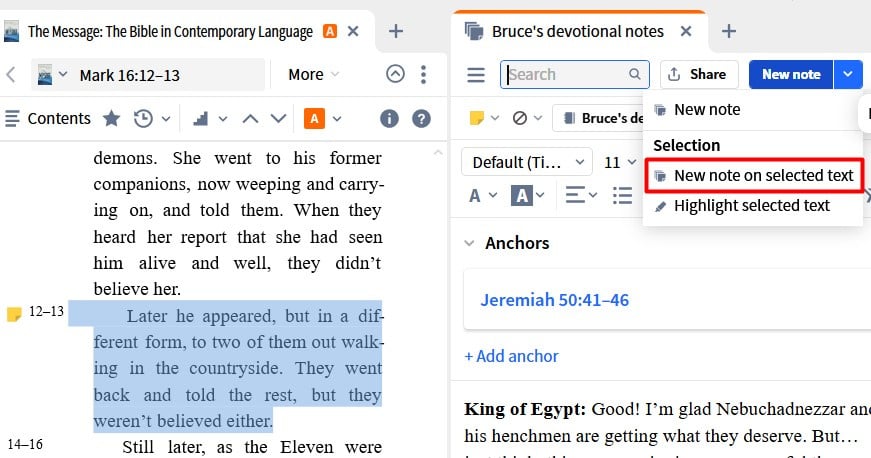The height and width of the screenshot is (458, 871).
Task: Click Bruce's de... notebook selector
Action: 599,118
